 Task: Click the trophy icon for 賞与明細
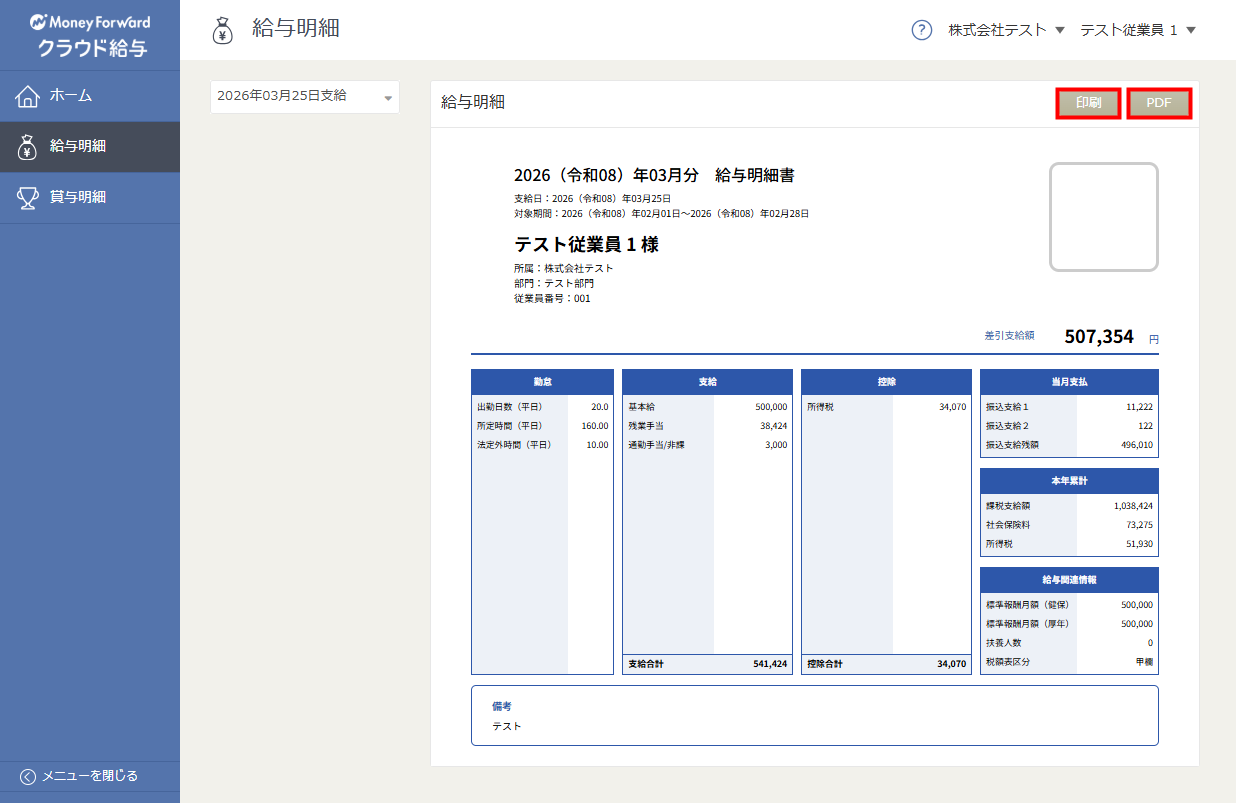27,197
